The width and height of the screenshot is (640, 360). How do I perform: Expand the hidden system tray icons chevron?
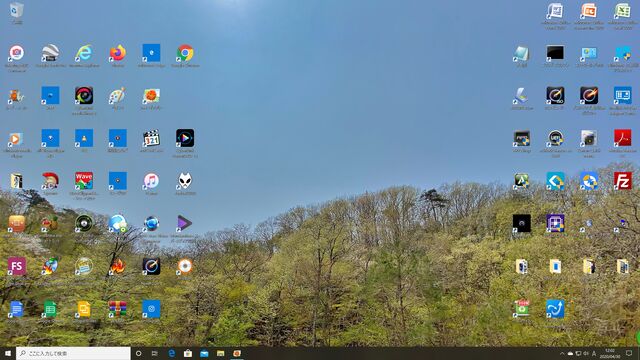(x=562, y=353)
